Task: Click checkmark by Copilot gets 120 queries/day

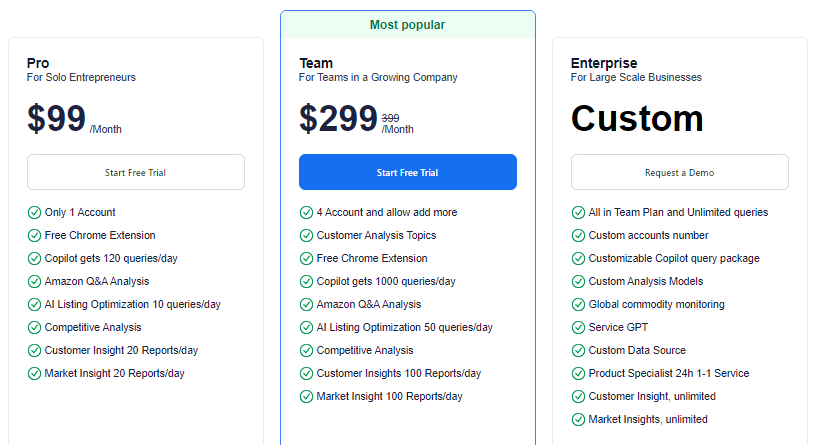Action: pos(34,258)
